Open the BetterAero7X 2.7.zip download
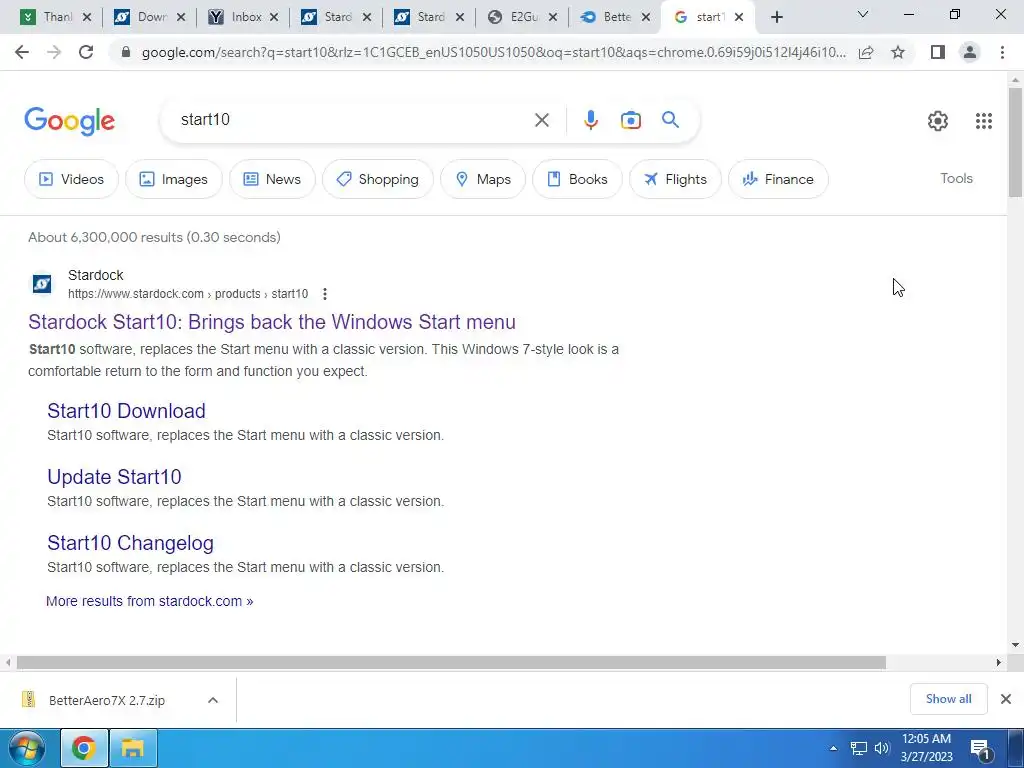This screenshot has width=1024, height=768. coord(107,700)
